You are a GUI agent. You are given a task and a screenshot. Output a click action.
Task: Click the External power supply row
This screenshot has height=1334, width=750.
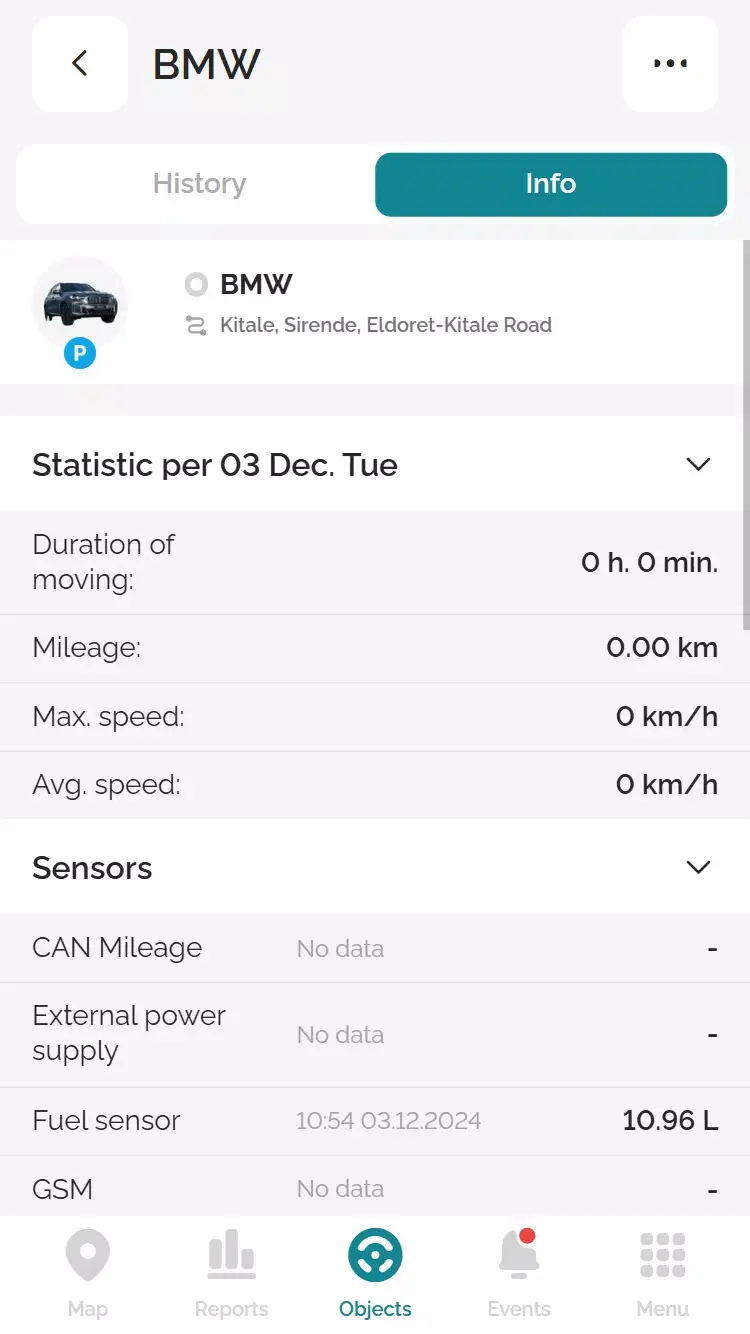point(375,1034)
